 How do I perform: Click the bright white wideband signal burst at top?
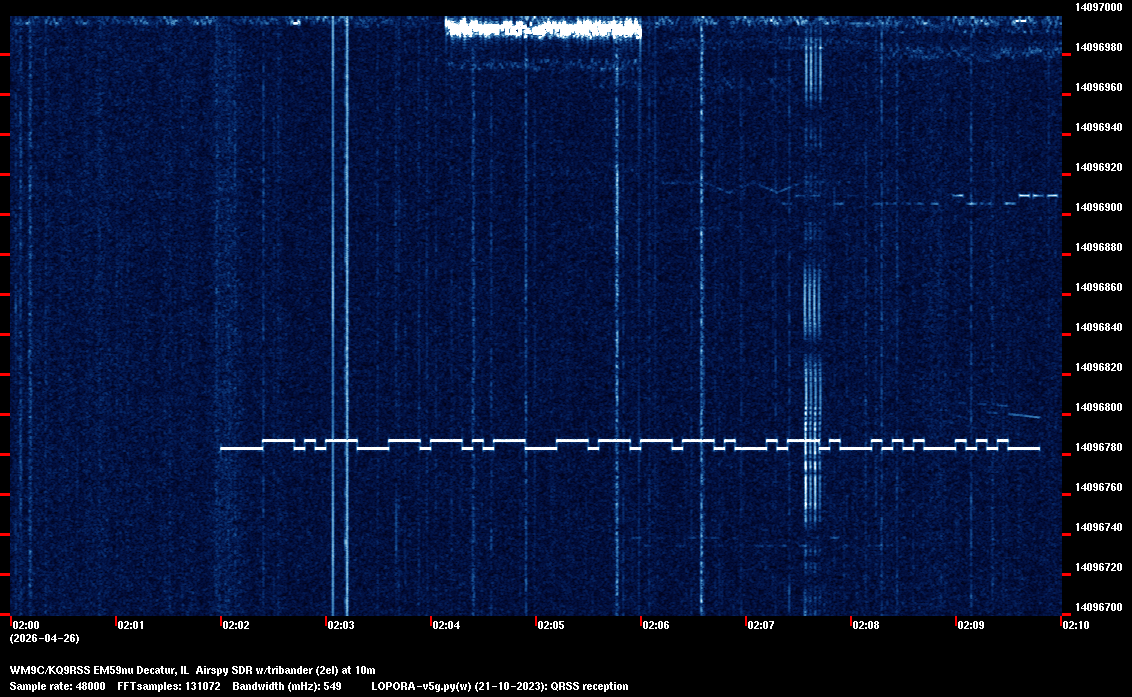tap(542, 28)
